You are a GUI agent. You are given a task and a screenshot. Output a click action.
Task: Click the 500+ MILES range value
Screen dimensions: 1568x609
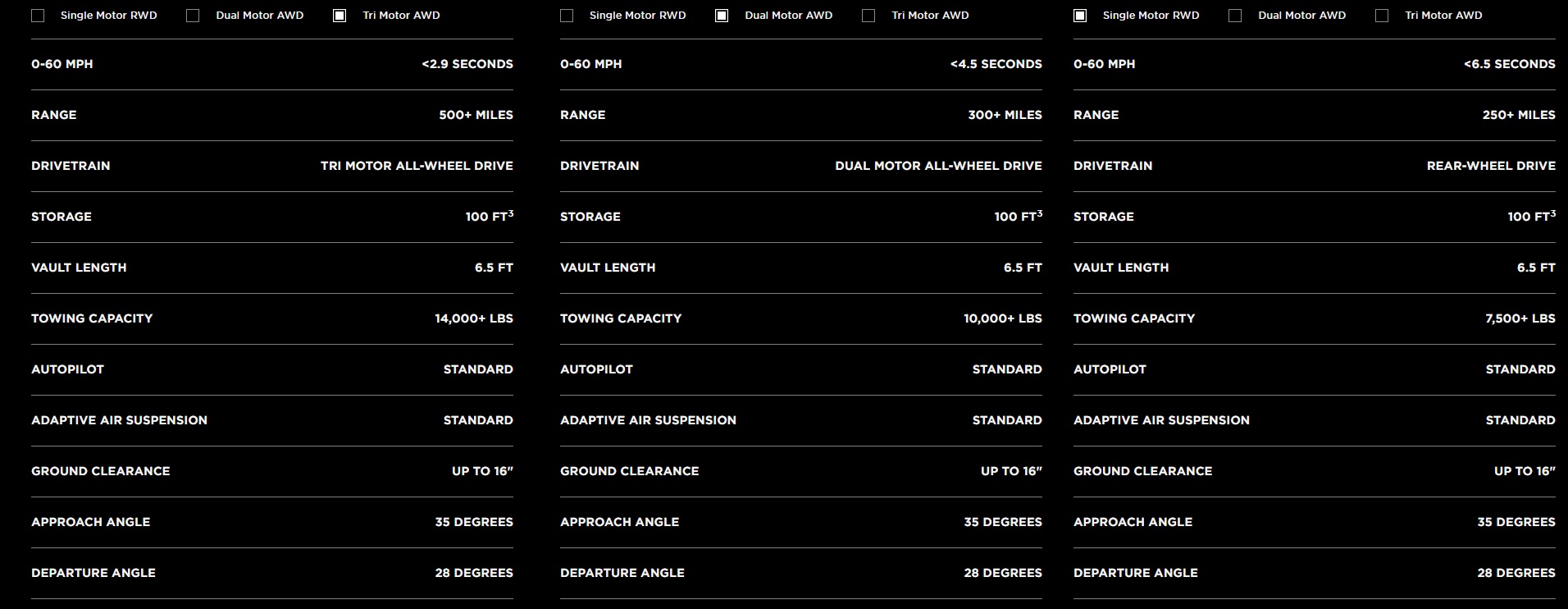(x=476, y=115)
